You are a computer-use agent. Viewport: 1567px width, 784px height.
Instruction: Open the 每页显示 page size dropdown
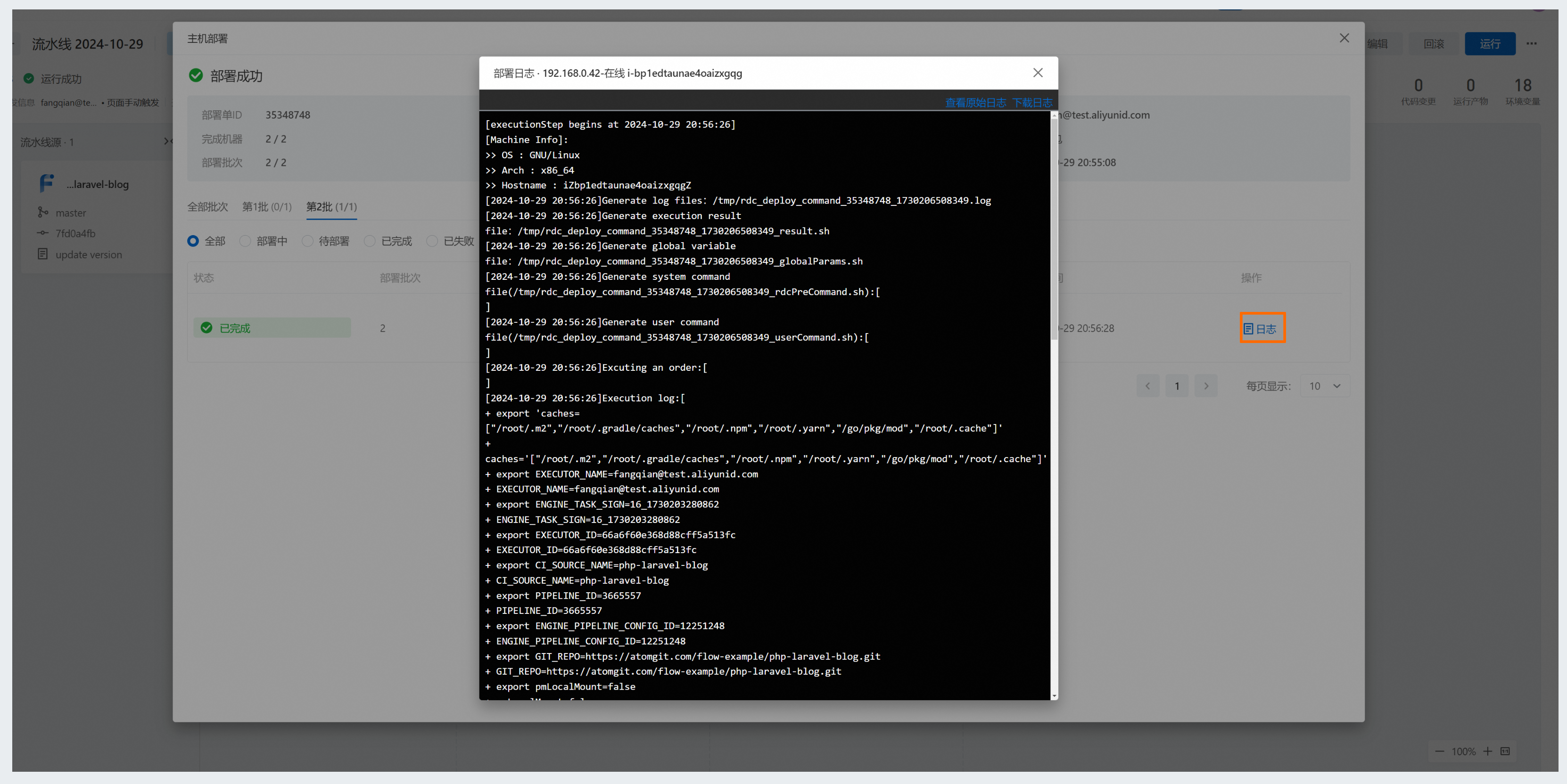[1325, 386]
